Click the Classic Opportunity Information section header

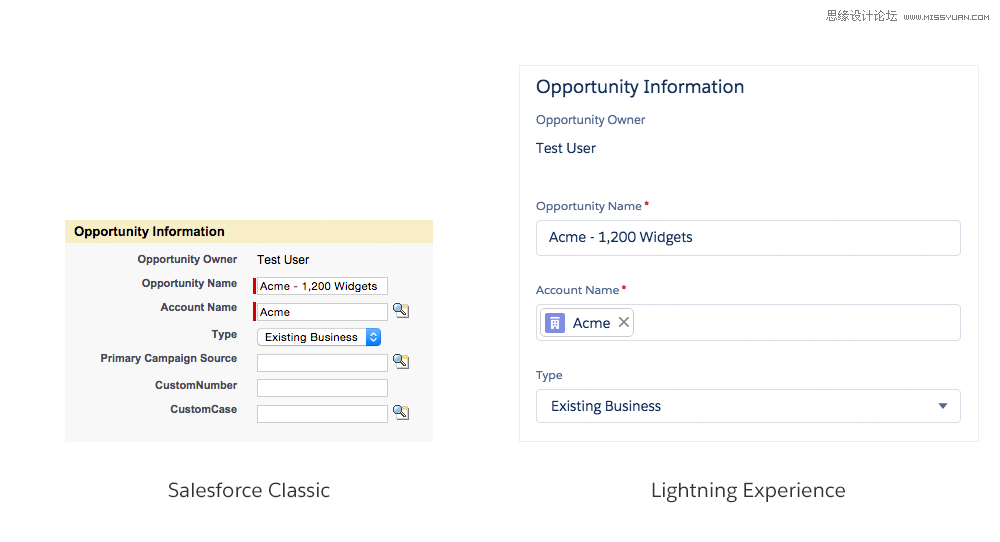[249, 231]
